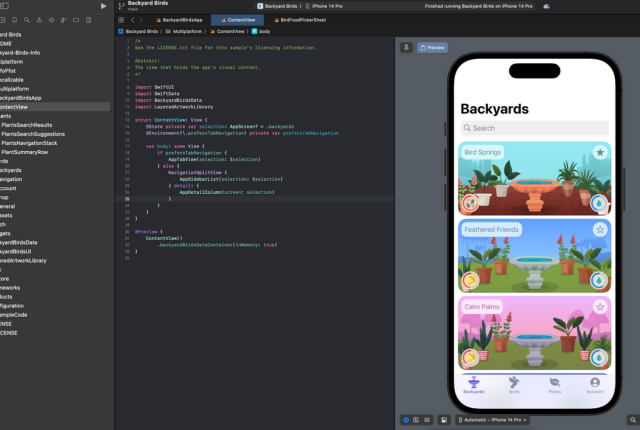Viewport: 640px width, 430px height.
Task: Click Search field in phone preview
Action: (534, 128)
